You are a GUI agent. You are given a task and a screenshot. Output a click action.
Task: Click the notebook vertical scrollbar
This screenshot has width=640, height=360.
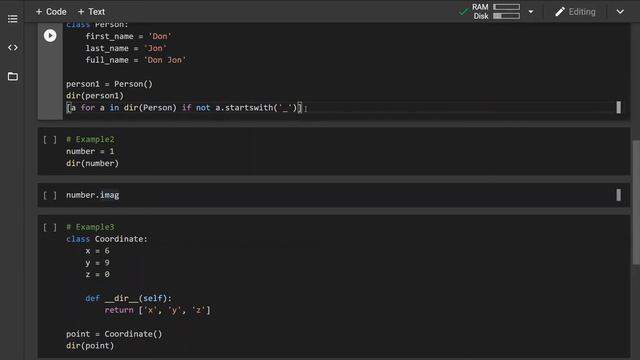[x=636, y=202]
